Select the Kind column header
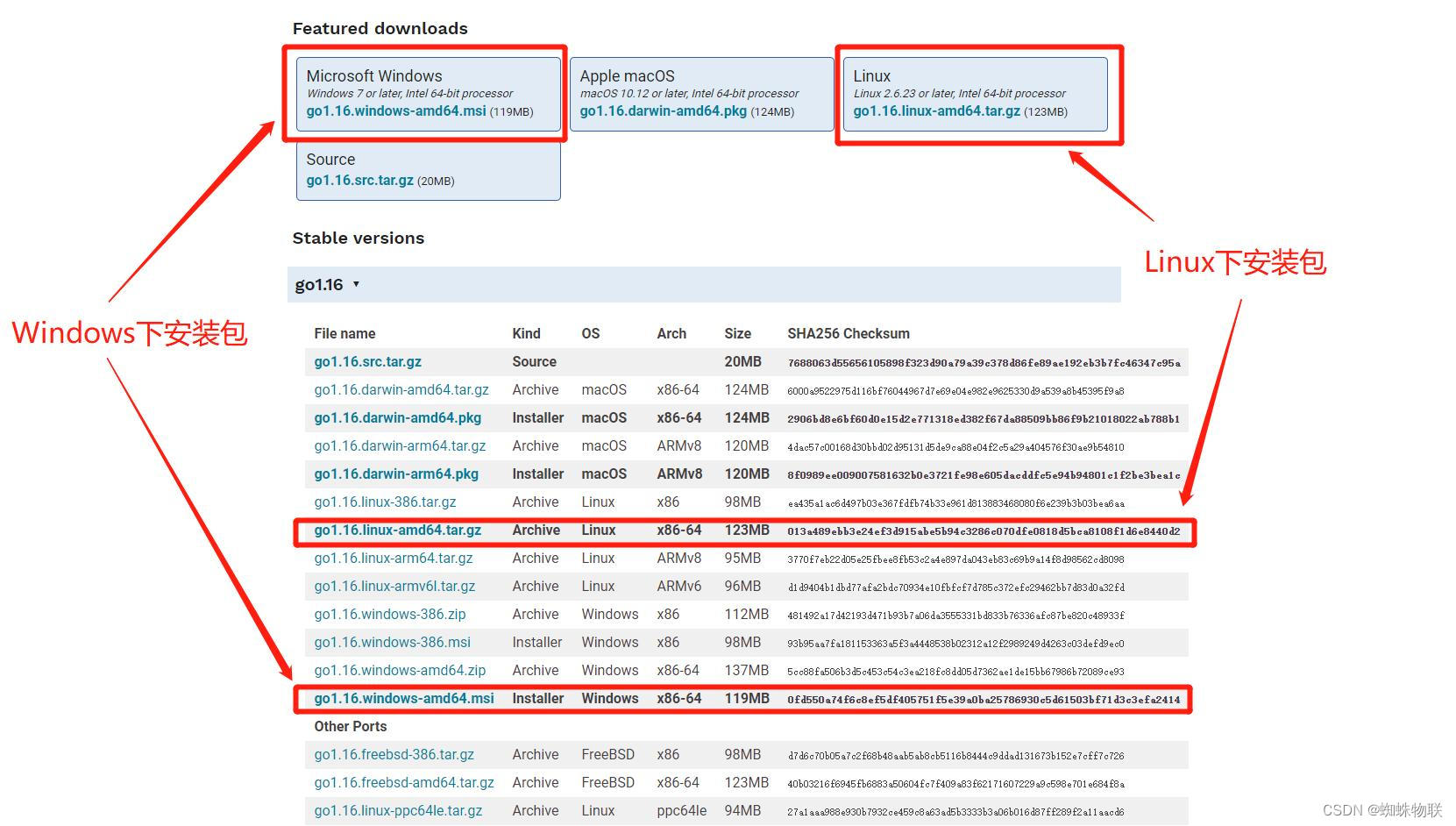Image resolution: width=1456 pixels, height=826 pixels. [526, 333]
